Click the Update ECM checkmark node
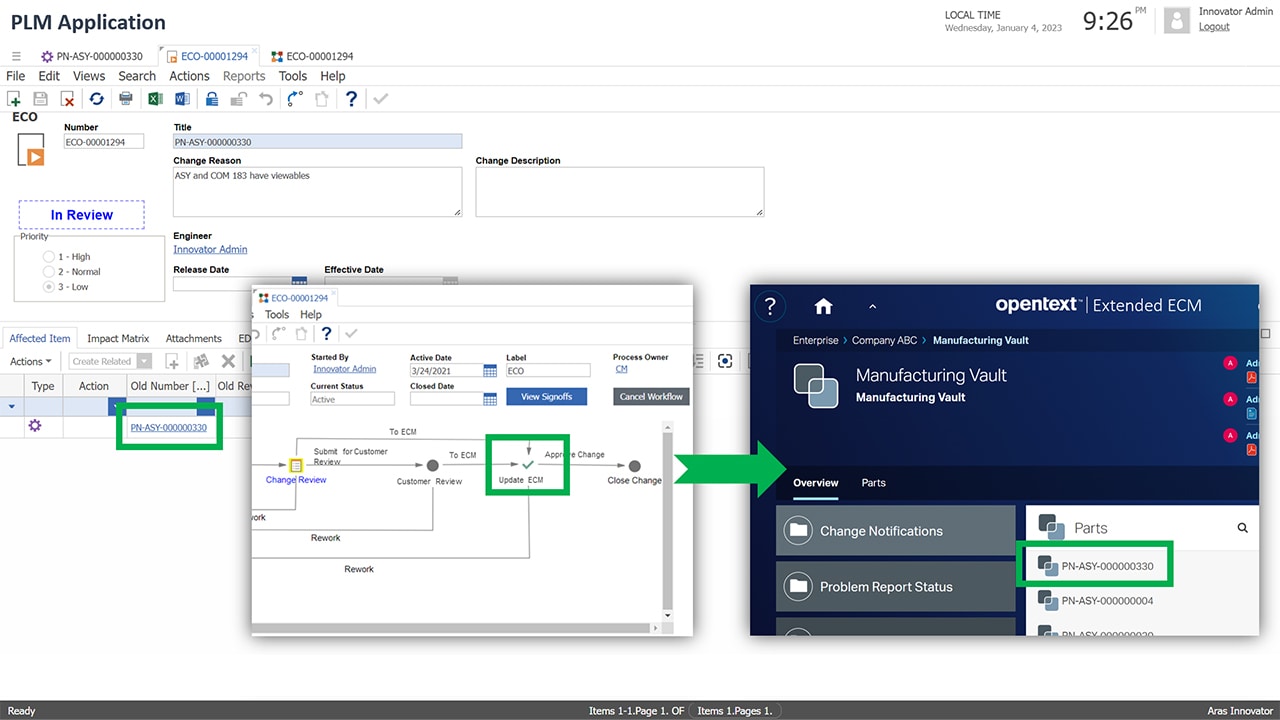This screenshot has height=720, width=1280. [528, 465]
